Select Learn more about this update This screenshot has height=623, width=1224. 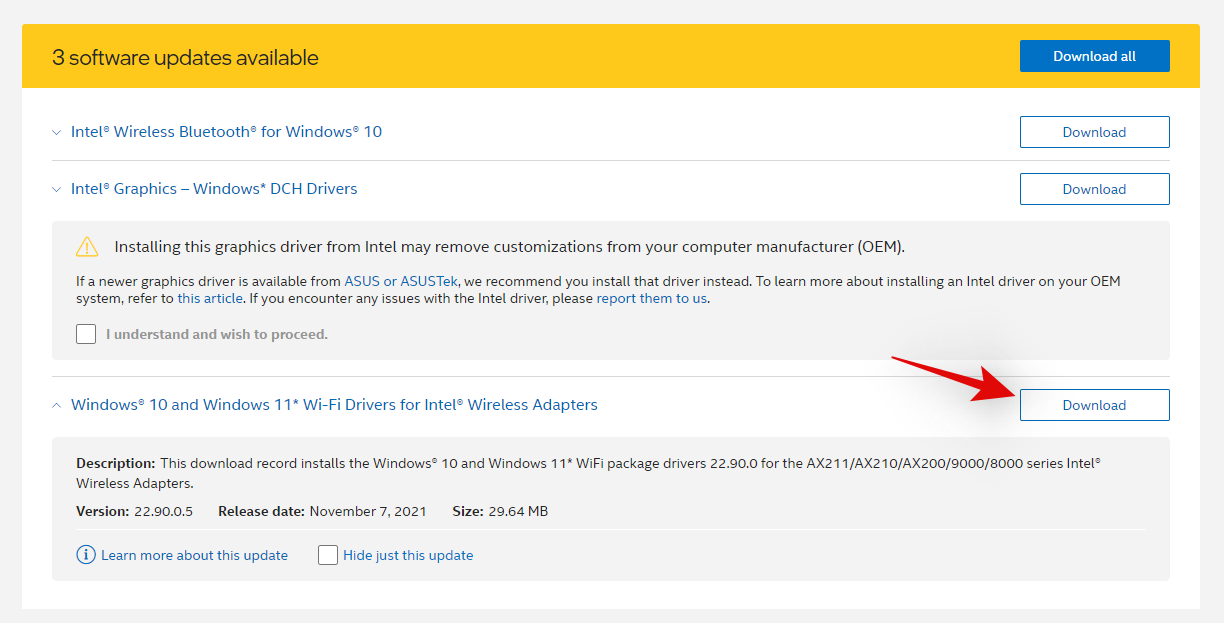(194, 554)
